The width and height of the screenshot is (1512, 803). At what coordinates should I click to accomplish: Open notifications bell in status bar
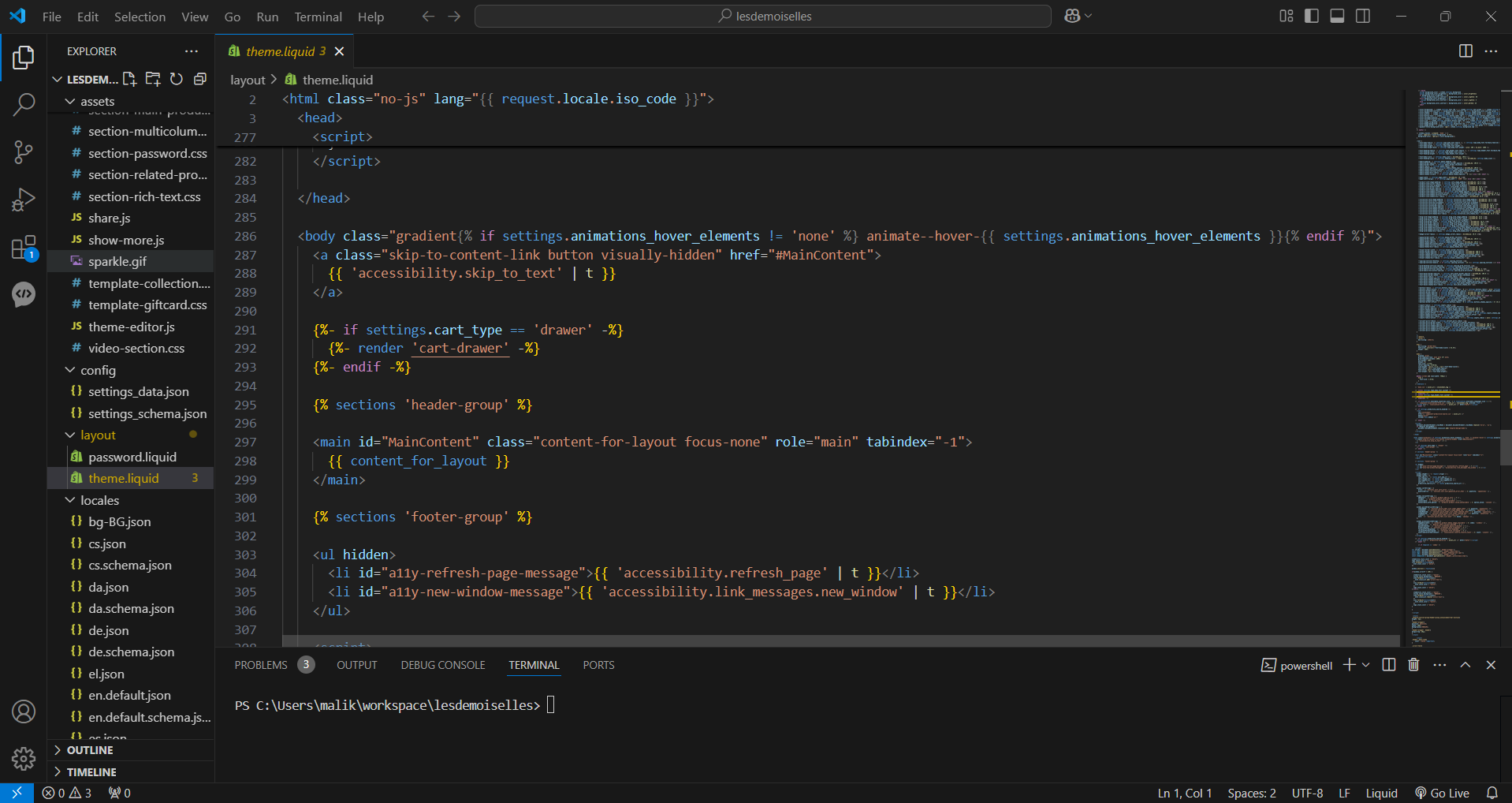[1492, 793]
